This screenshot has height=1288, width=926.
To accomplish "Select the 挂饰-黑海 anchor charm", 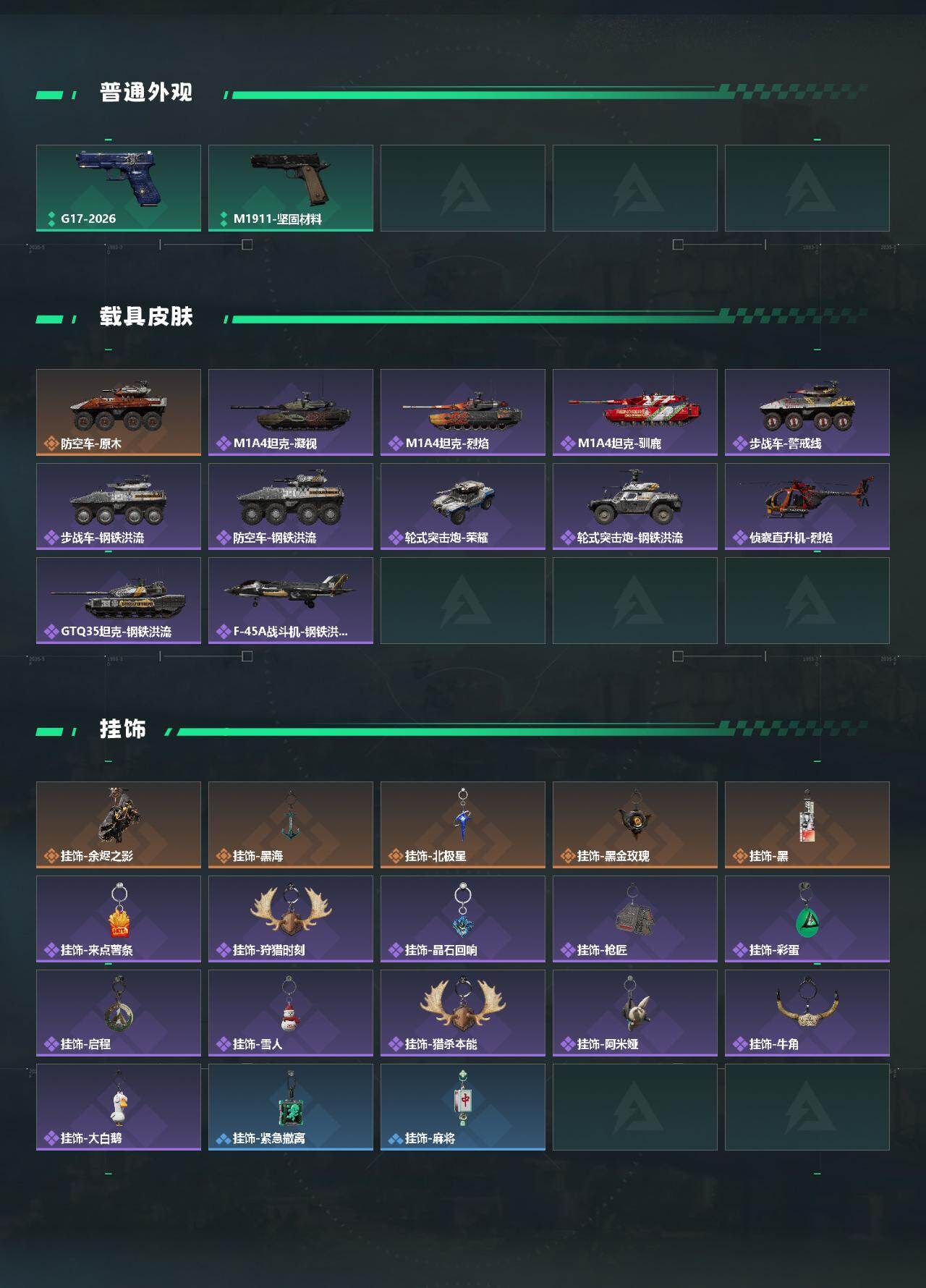I will [x=291, y=825].
